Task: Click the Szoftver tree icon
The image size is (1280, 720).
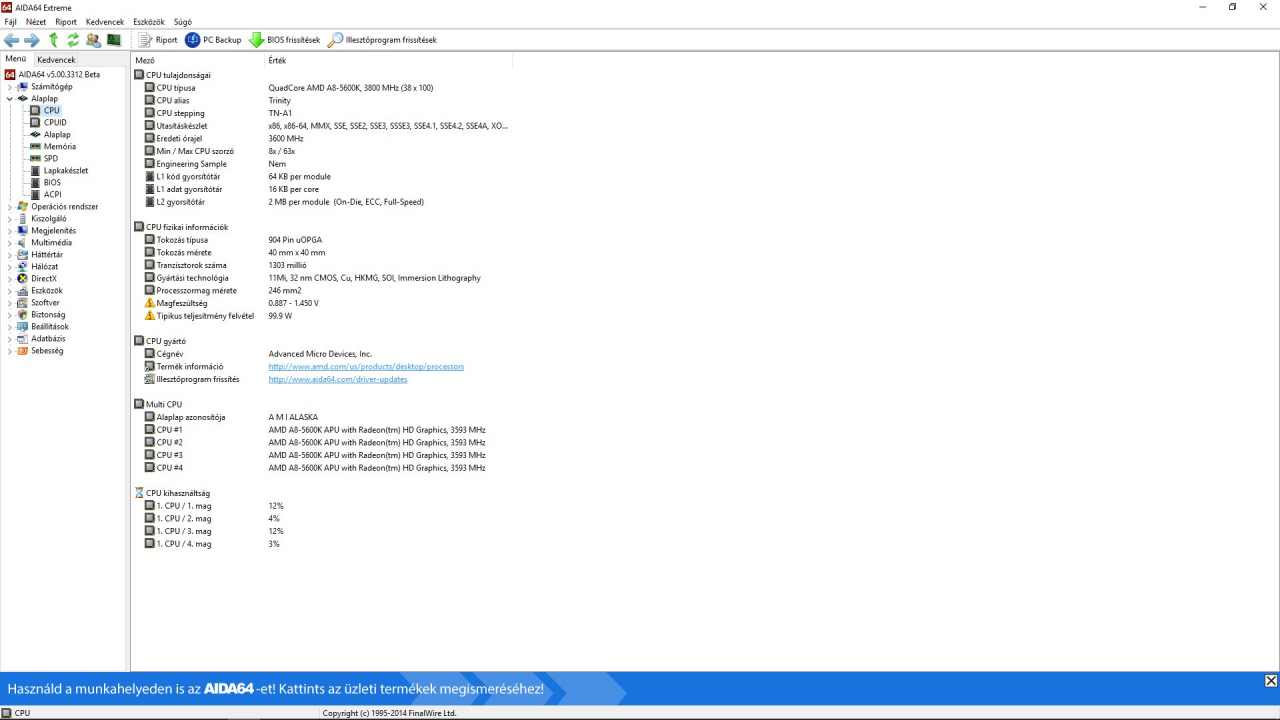Action: point(23,303)
